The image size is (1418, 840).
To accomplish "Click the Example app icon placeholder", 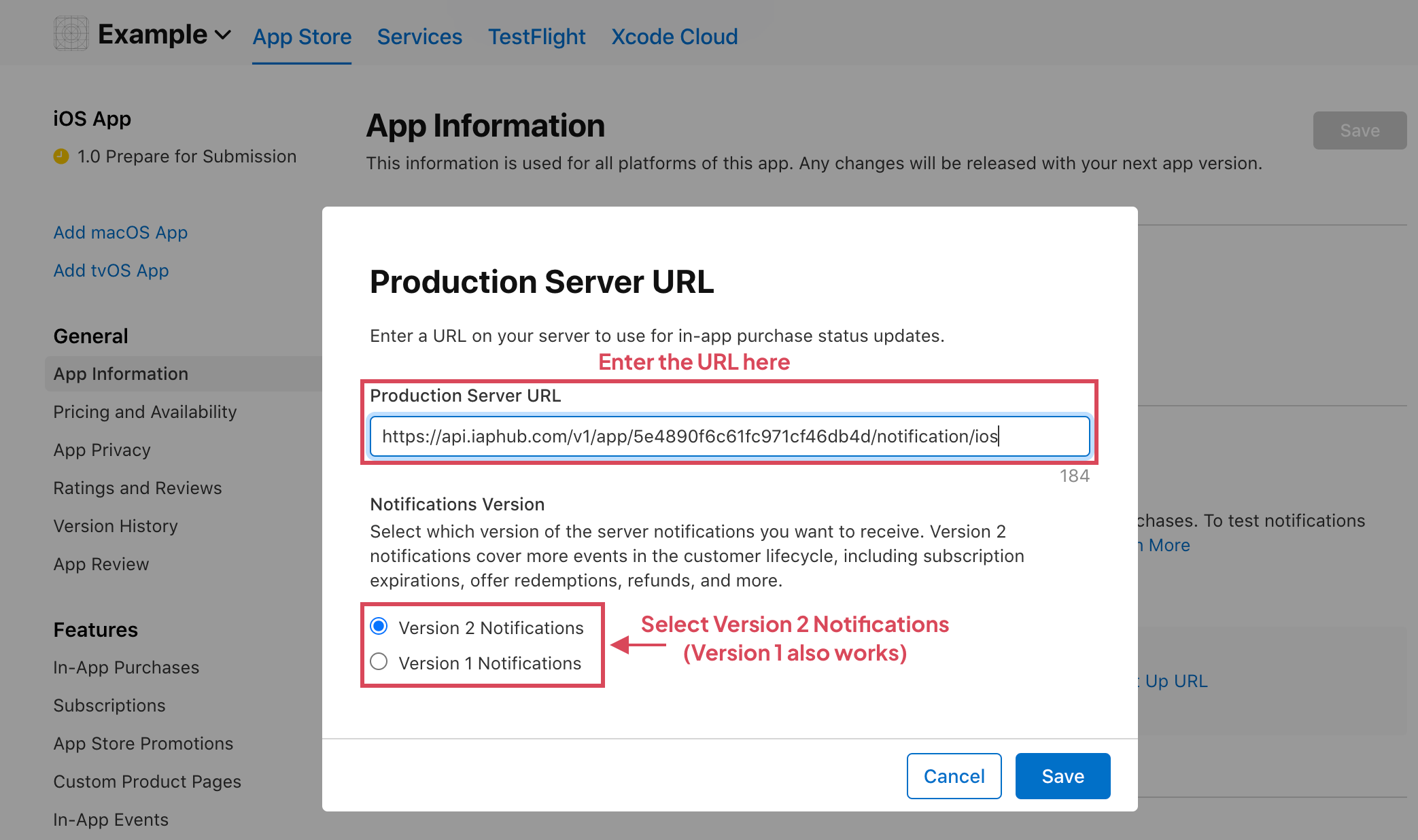I will [71, 33].
